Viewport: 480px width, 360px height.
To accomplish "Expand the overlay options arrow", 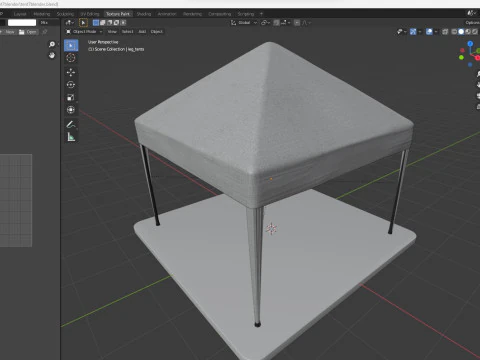I will [436, 32].
